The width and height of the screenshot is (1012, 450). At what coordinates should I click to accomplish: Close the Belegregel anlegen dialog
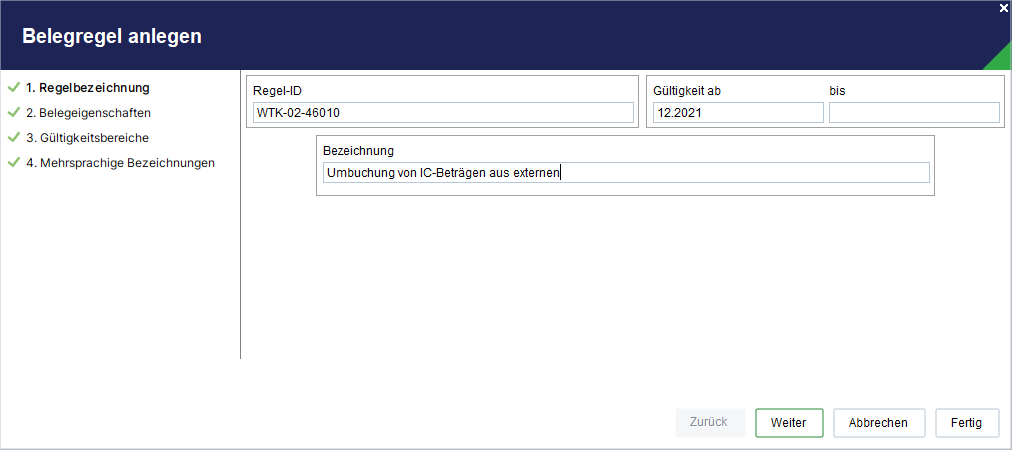coord(1004,8)
